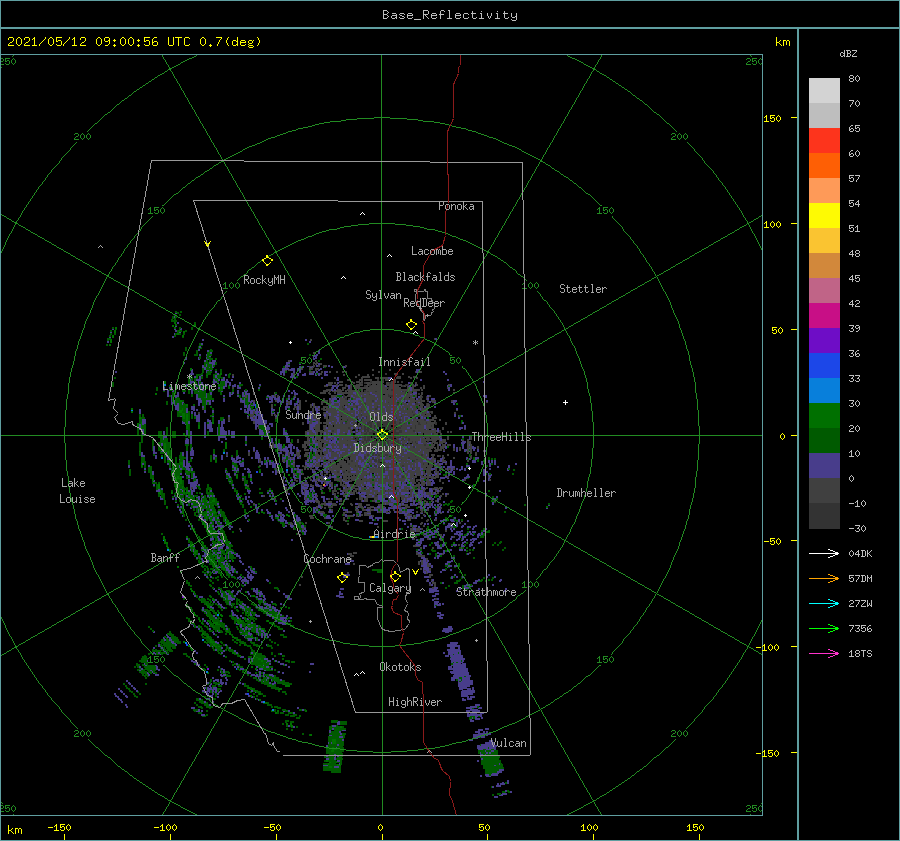The image size is (900, 841).
Task: Click the Cochrane town label
Action: click(x=327, y=559)
